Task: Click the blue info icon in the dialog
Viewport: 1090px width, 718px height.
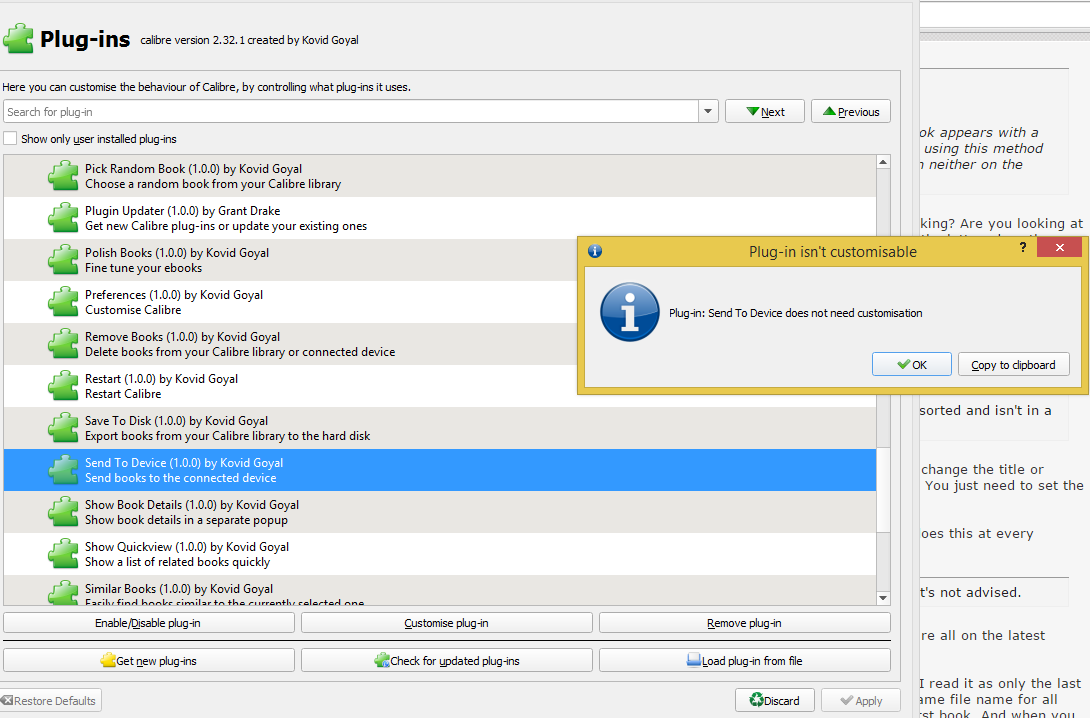Action: click(630, 312)
